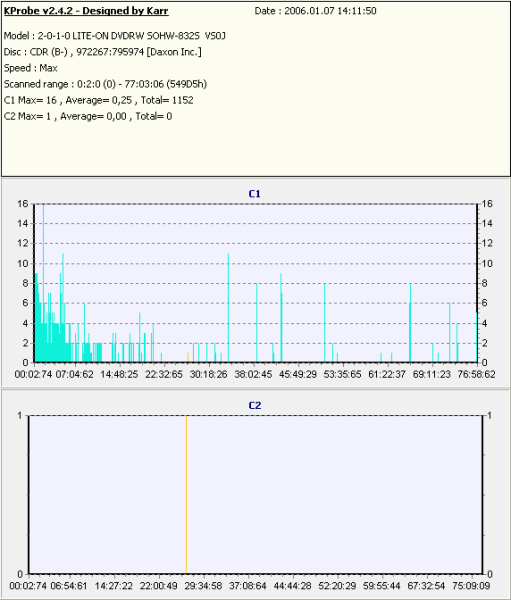Click the C2 chart title

(x=255, y=406)
